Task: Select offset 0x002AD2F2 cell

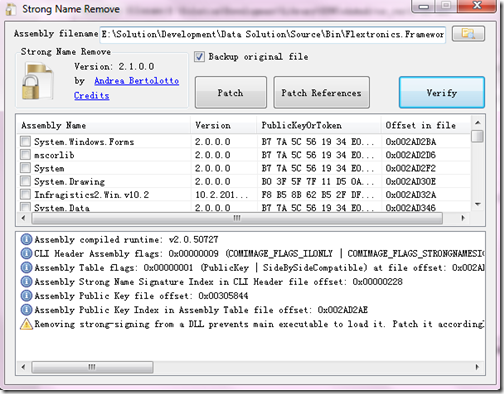Action: point(411,168)
